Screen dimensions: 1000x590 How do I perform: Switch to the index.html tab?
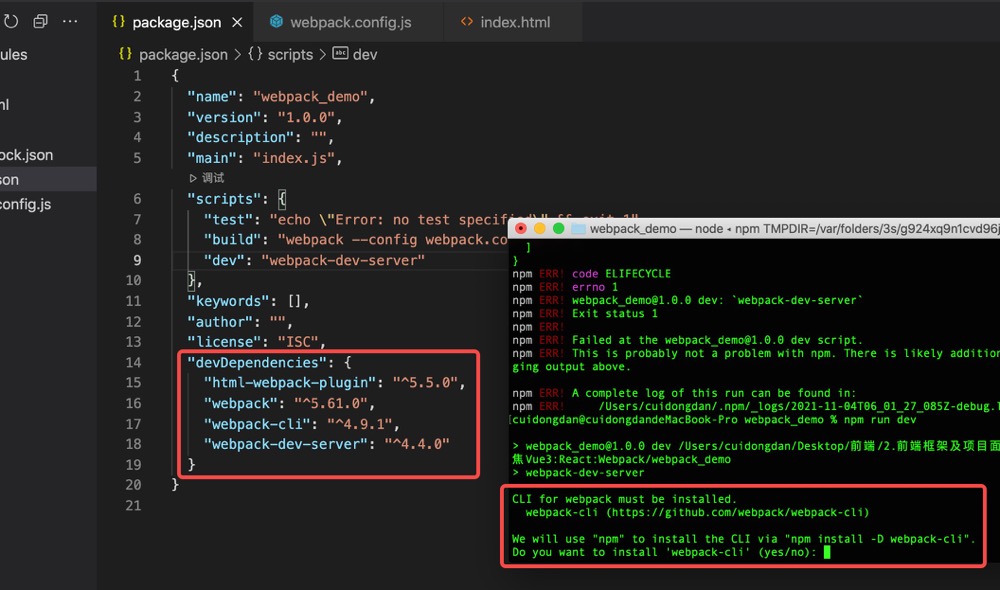[x=515, y=22]
